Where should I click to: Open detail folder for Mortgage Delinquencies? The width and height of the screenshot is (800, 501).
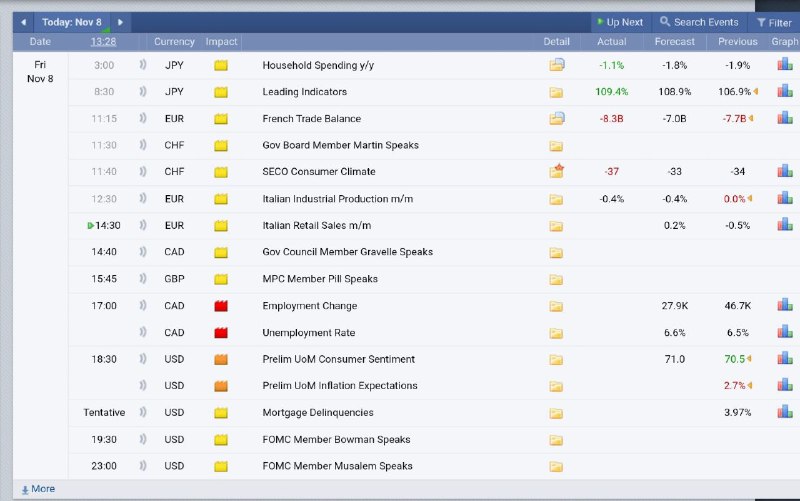pos(557,413)
